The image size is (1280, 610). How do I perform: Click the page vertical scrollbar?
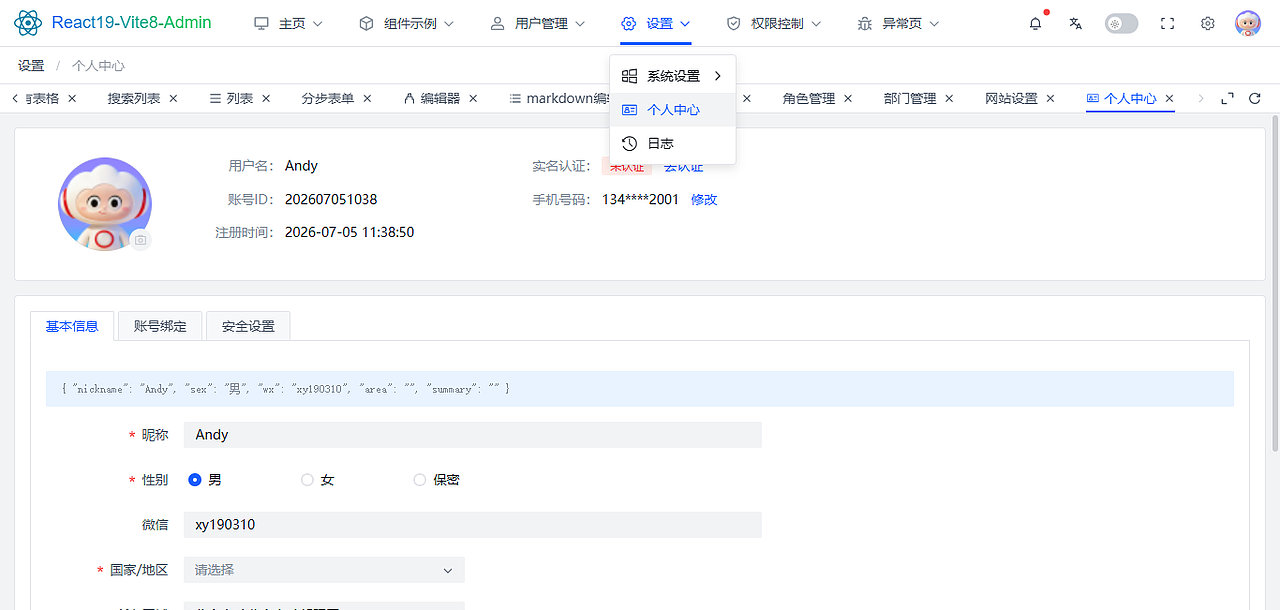pos(1274,285)
